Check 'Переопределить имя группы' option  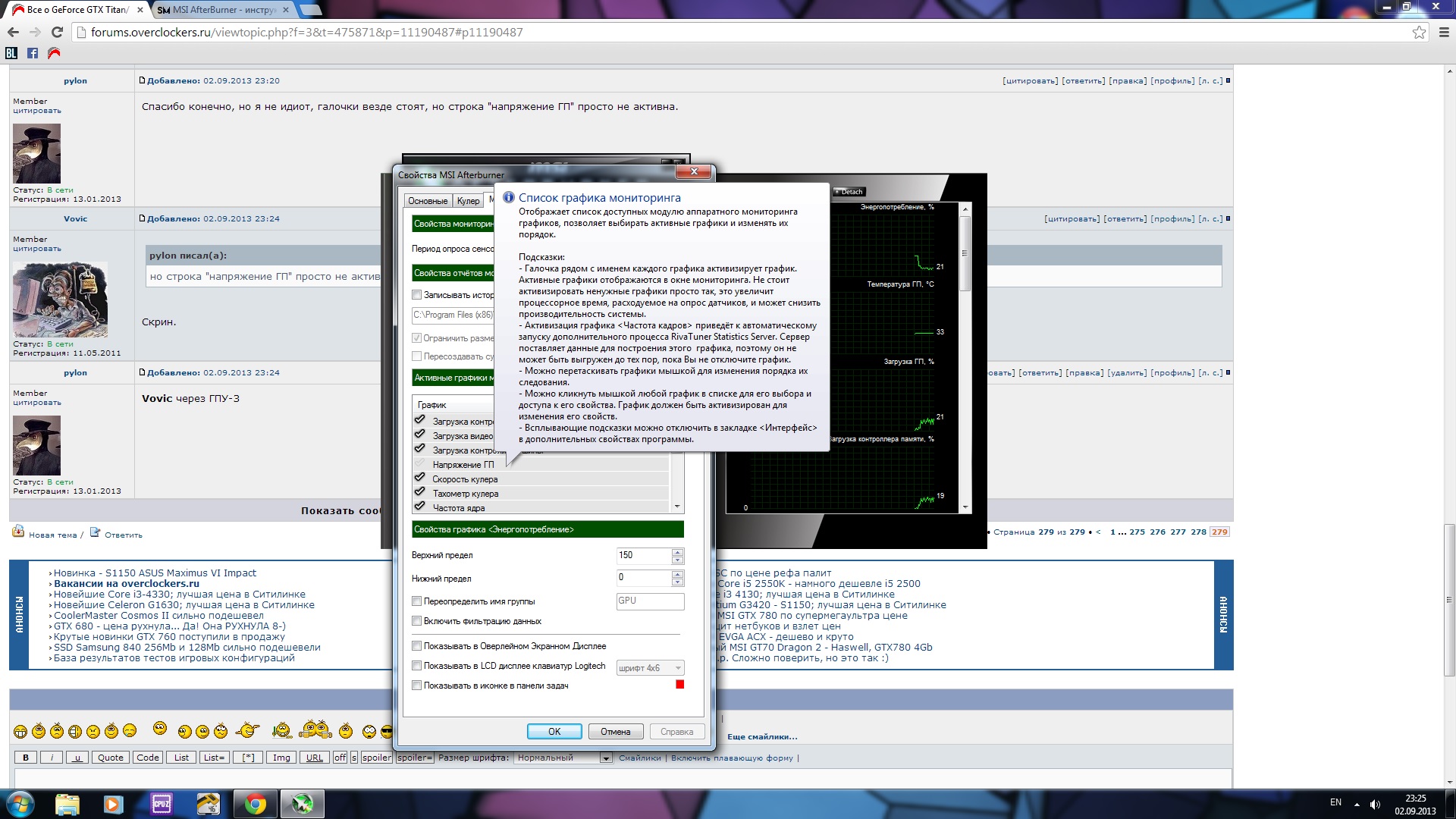click(x=416, y=601)
